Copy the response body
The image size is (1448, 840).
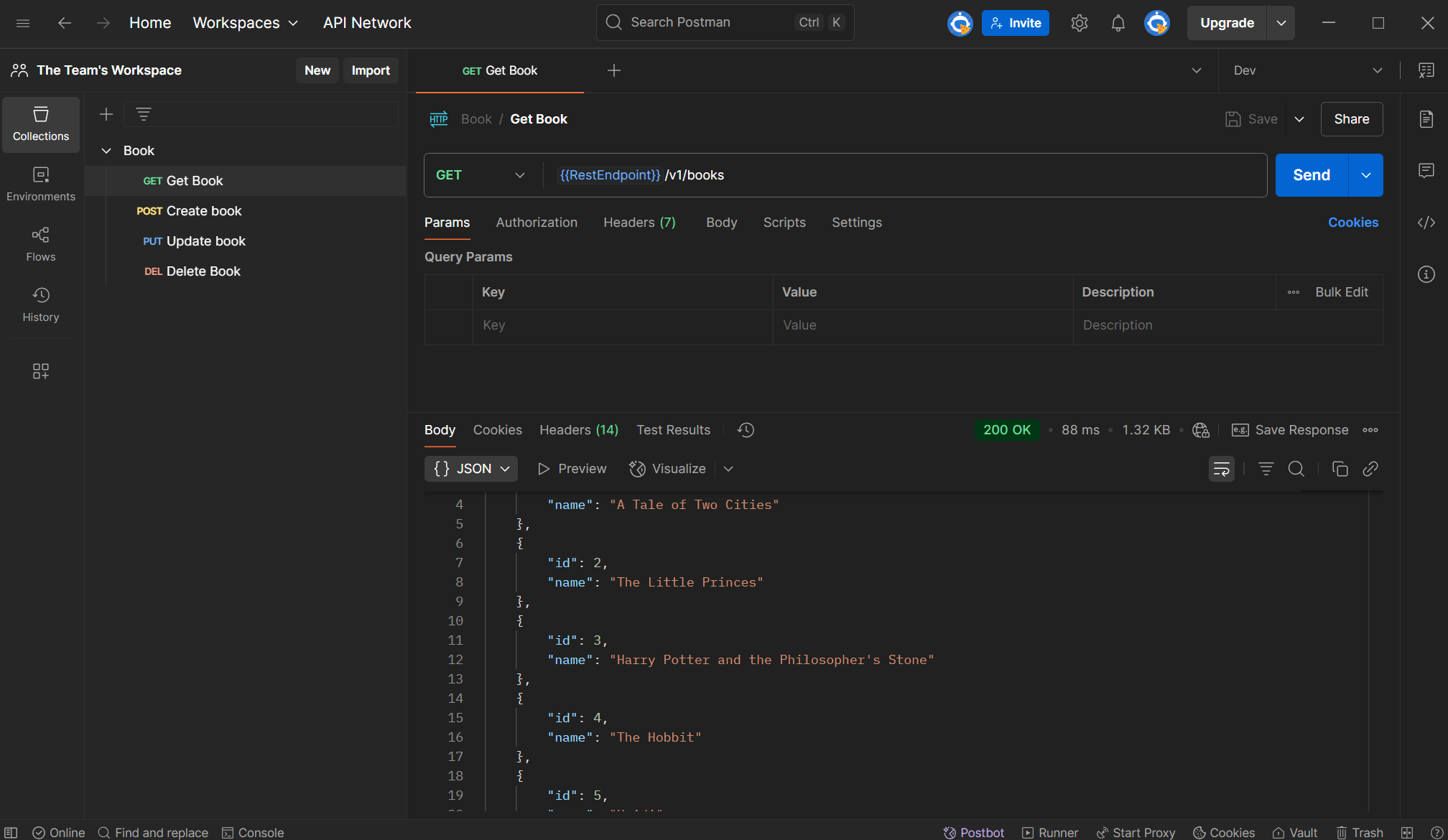1340,468
